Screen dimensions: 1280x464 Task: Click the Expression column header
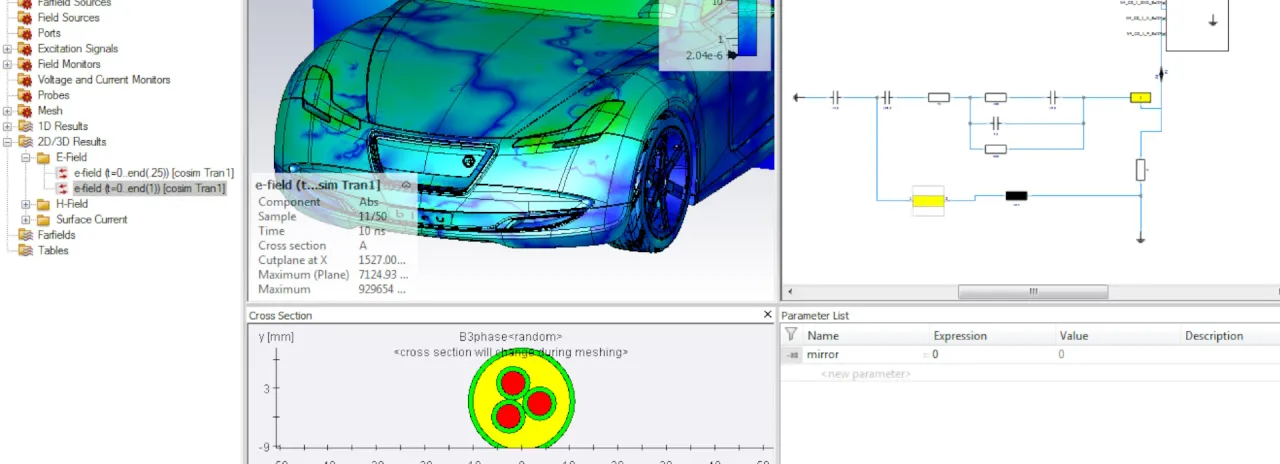pos(960,336)
